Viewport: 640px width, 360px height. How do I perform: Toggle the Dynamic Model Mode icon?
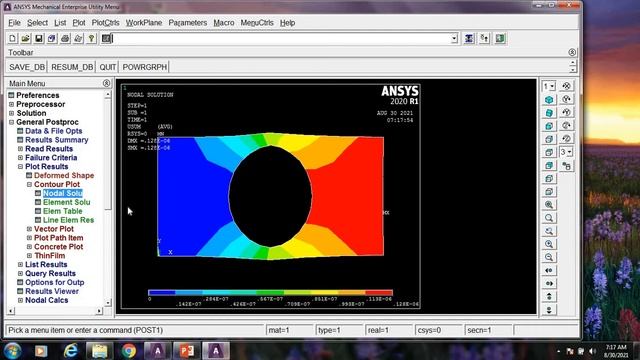[x=567, y=166]
